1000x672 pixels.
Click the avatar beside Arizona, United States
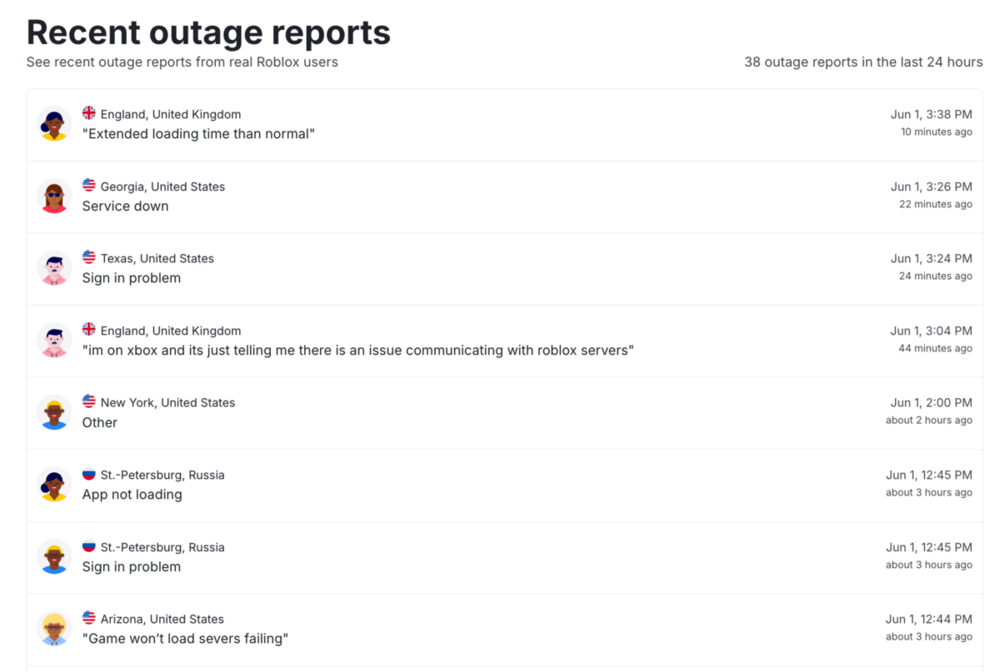tap(54, 629)
